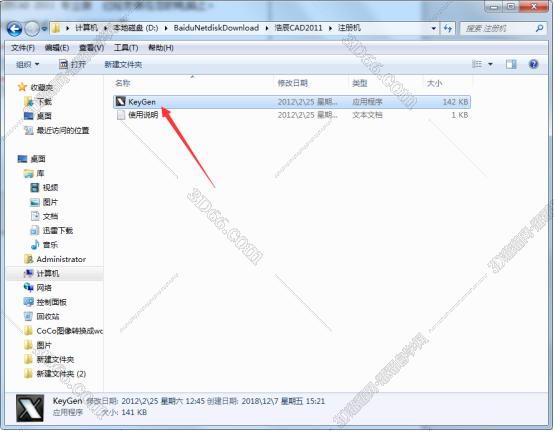Open the 视频 library

pos(50,188)
